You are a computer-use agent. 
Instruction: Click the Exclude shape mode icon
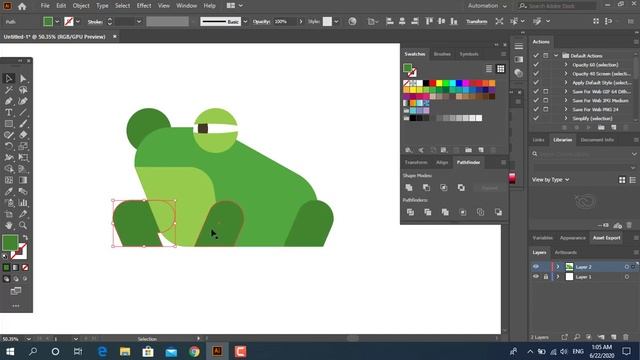[x=461, y=188]
